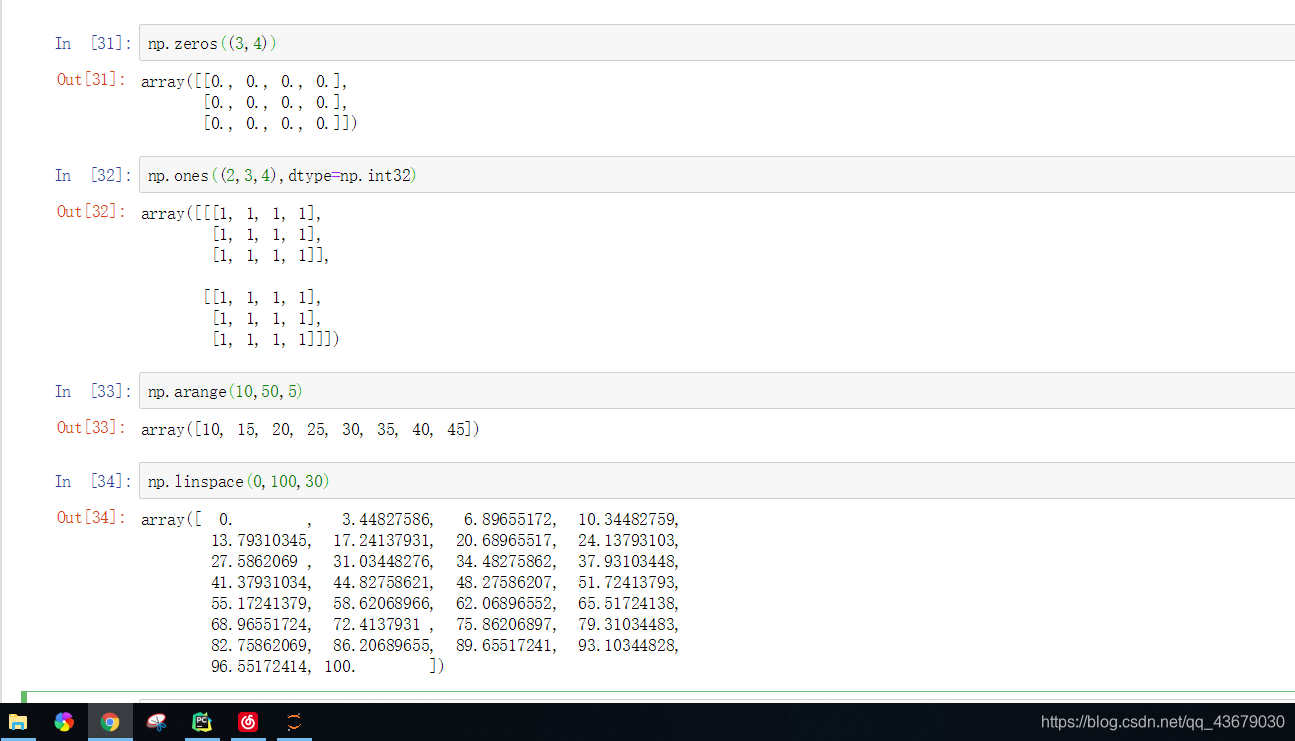The width and height of the screenshot is (1295, 741).
Task: Open PyCharm from the taskbar
Action: (202, 722)
